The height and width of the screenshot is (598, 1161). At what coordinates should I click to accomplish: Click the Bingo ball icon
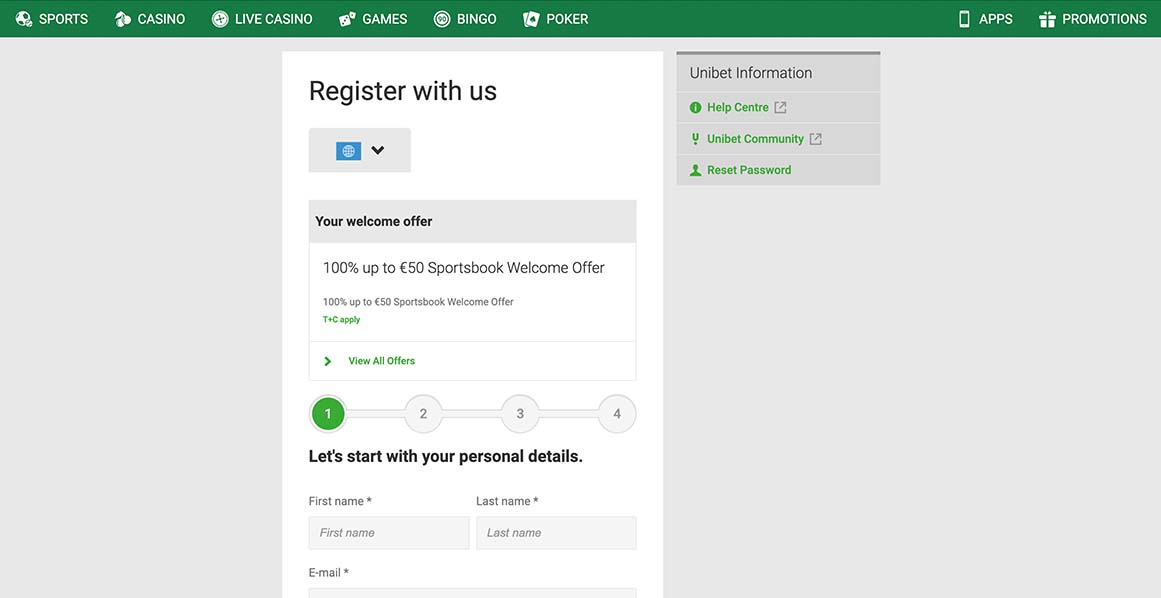pyautogui.click(x=442, y=19)
